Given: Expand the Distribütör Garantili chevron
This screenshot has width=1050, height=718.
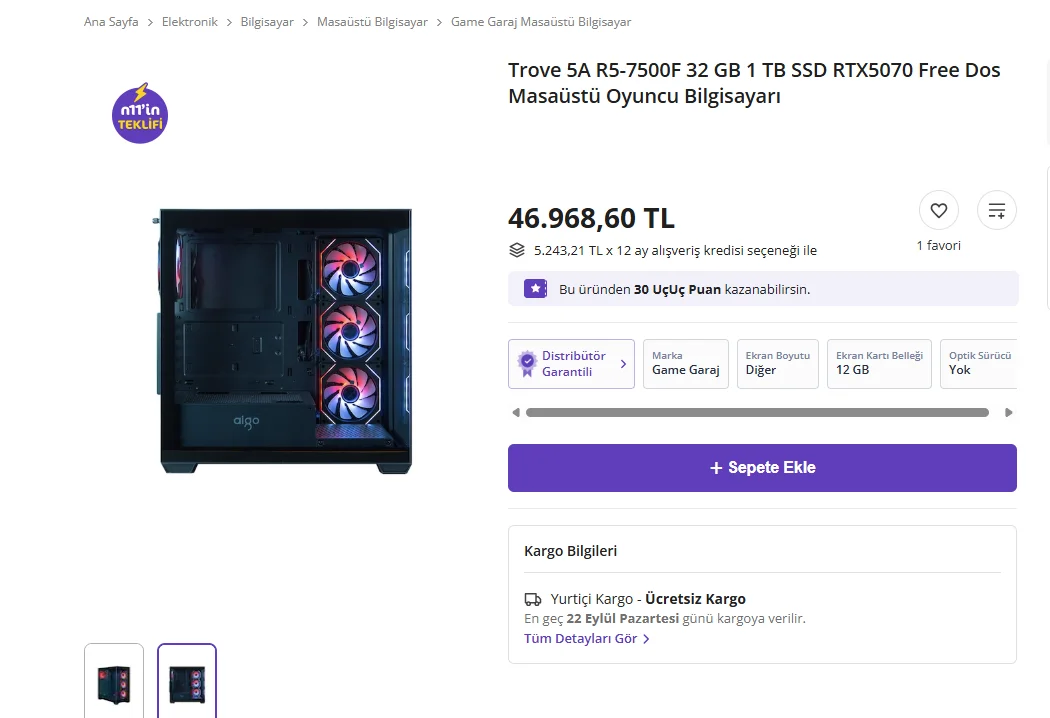Looking at the screenshot, I should (x=623, y=364).
